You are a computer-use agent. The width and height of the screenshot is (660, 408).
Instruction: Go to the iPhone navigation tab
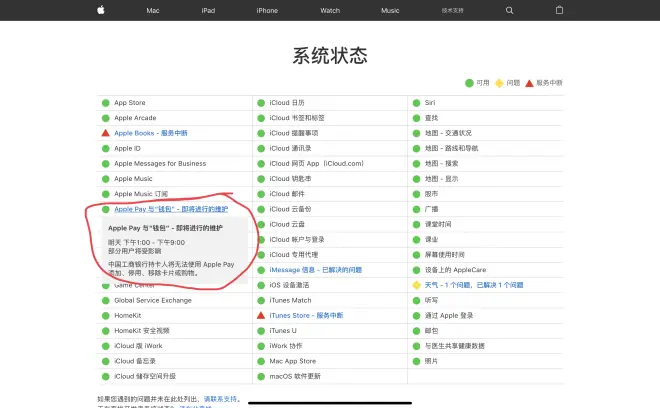267,10
